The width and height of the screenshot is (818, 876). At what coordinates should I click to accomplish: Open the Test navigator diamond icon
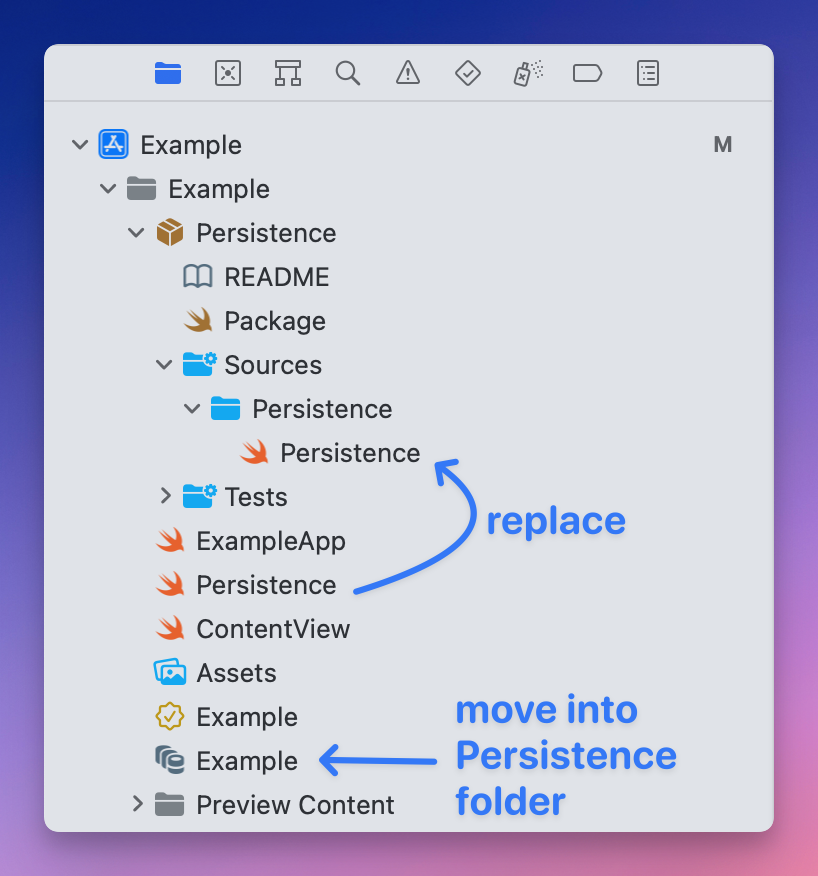[x=467, y=73]
